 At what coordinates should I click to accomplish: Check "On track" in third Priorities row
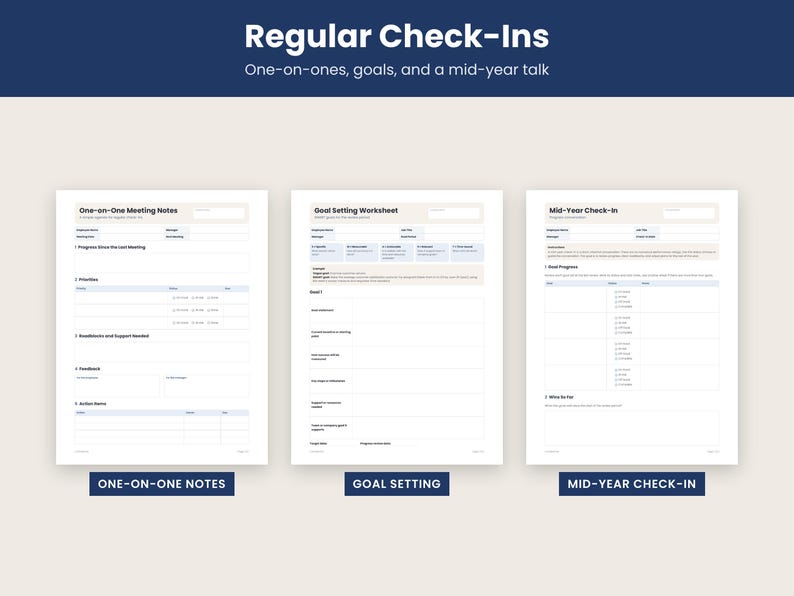[x=174, y=323]
